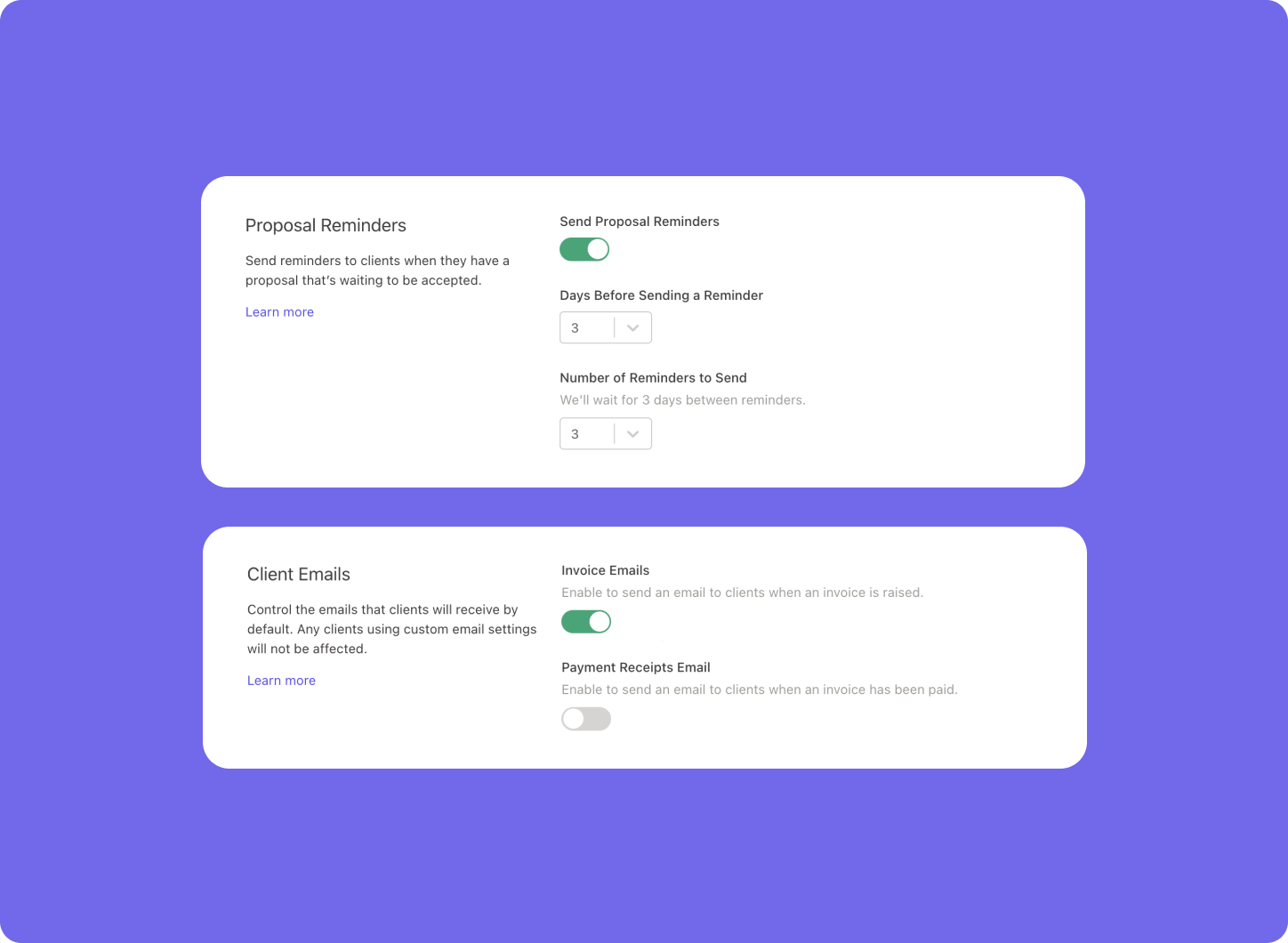The image size is (1288, 943).
Task: Expand Days Before Sending a Reminder chevron
Action: [x=632, y=328]
